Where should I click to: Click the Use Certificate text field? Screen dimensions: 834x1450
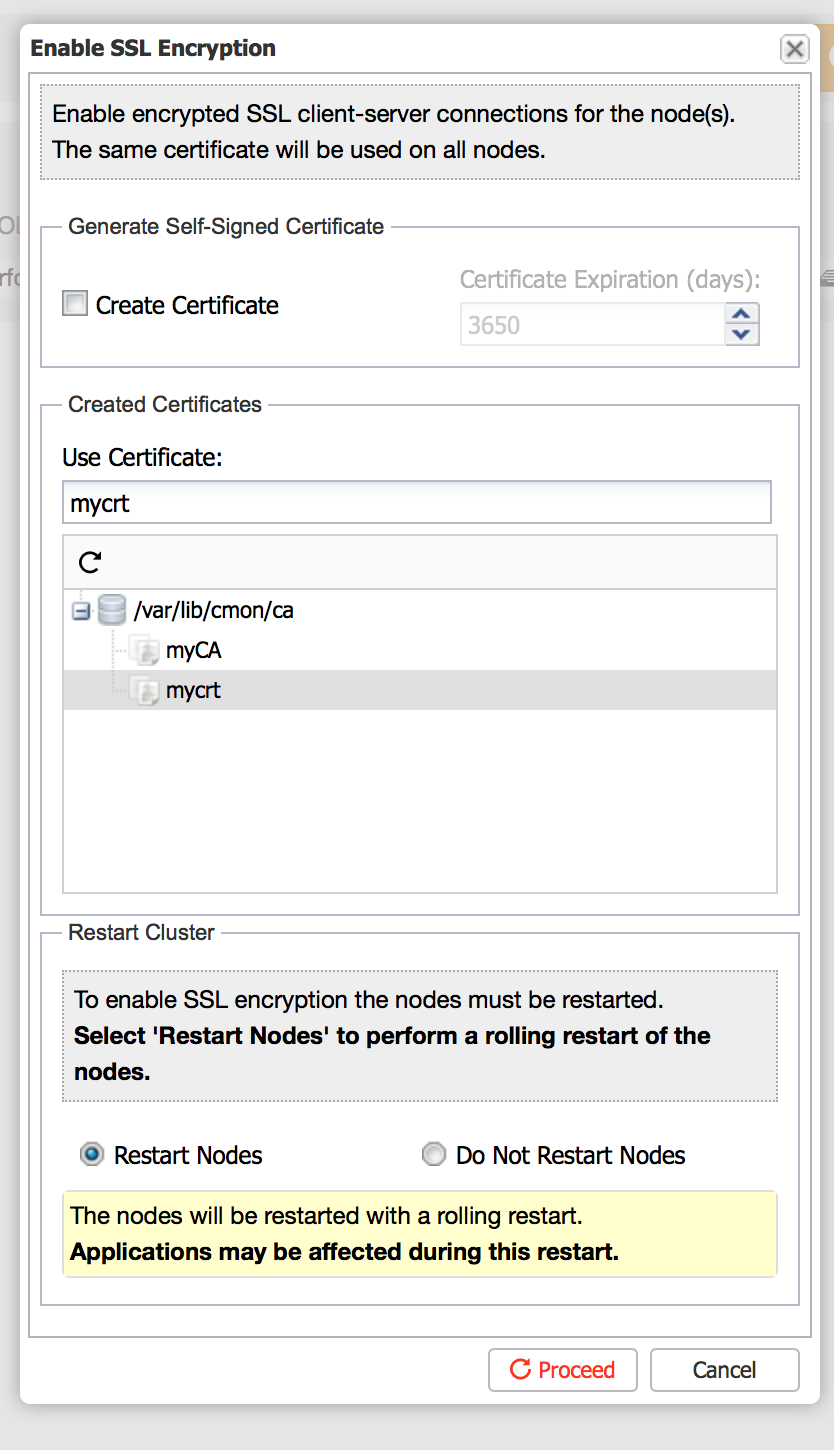tap(417, 502)
